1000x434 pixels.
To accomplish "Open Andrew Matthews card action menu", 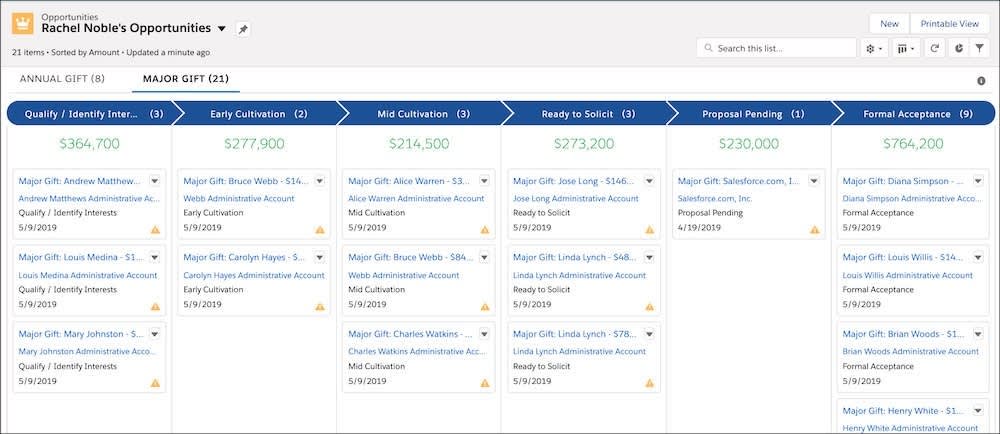I will 154,181.
